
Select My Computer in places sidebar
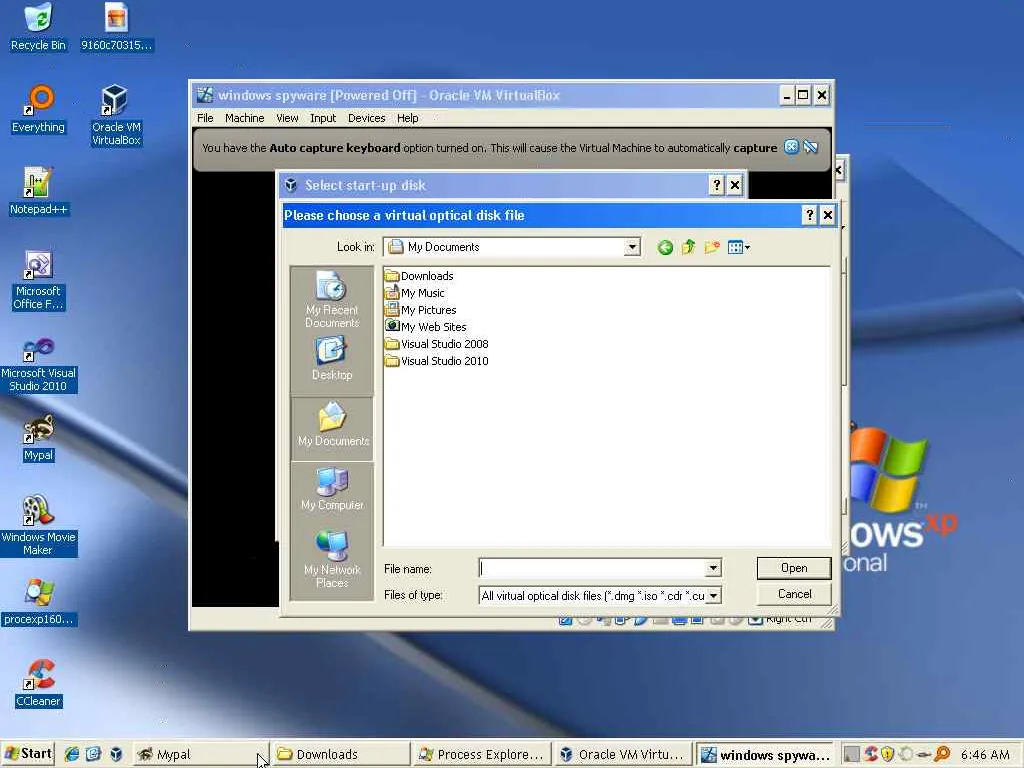(x=332, y=489)
